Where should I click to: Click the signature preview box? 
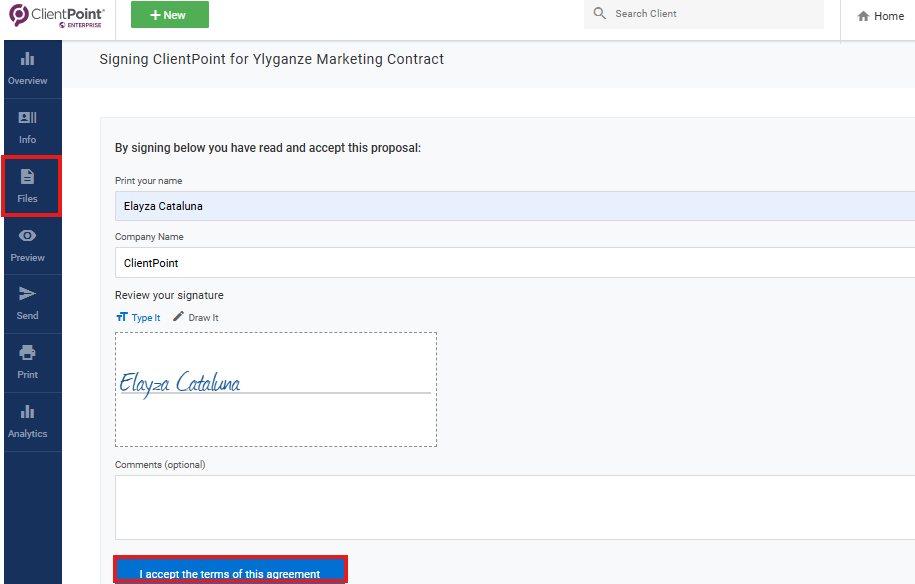[x=276, y=390]
